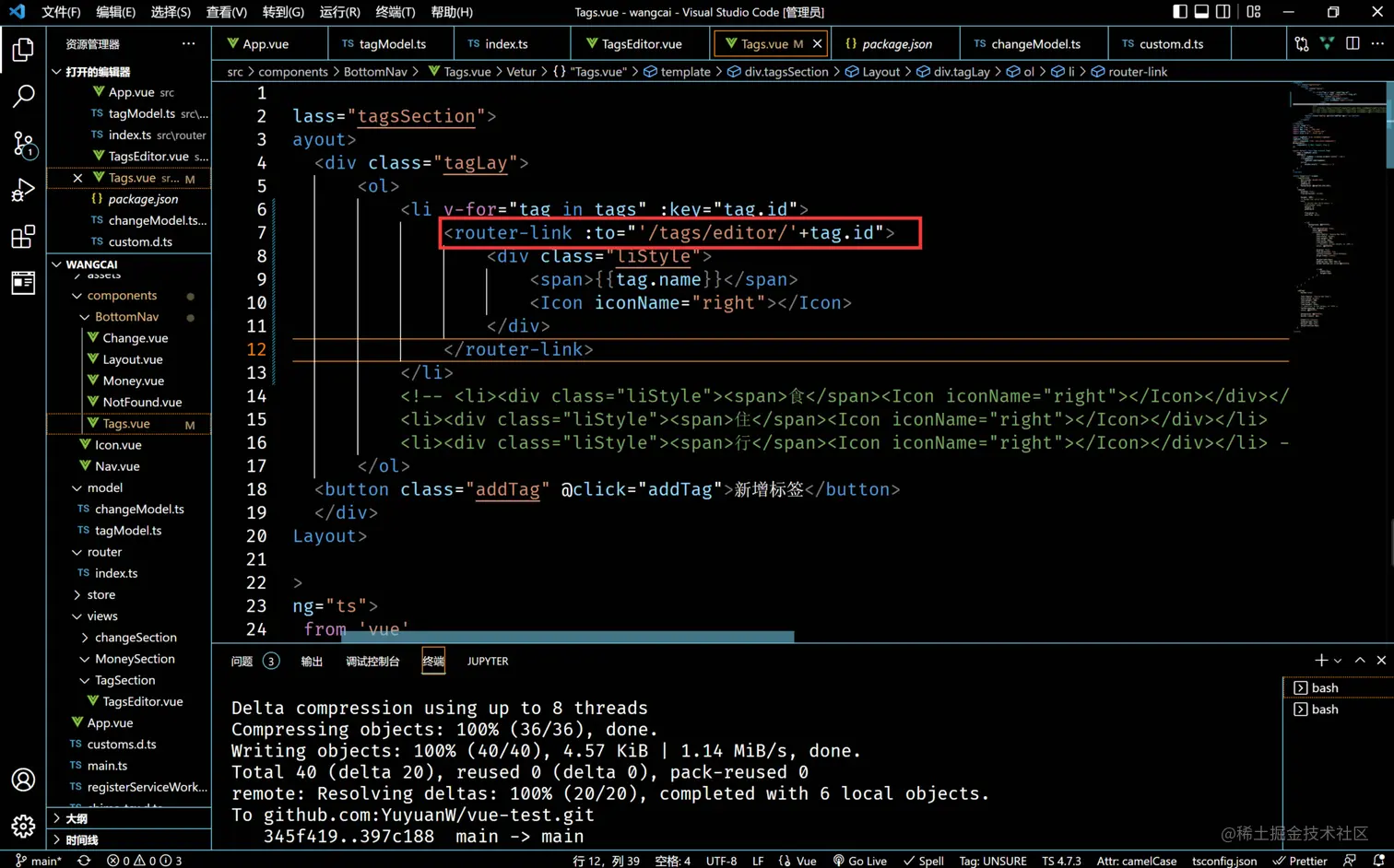Show the Problems panel tab
Viewport: 1394px width, 868px height.
click(x=254, y=661)
